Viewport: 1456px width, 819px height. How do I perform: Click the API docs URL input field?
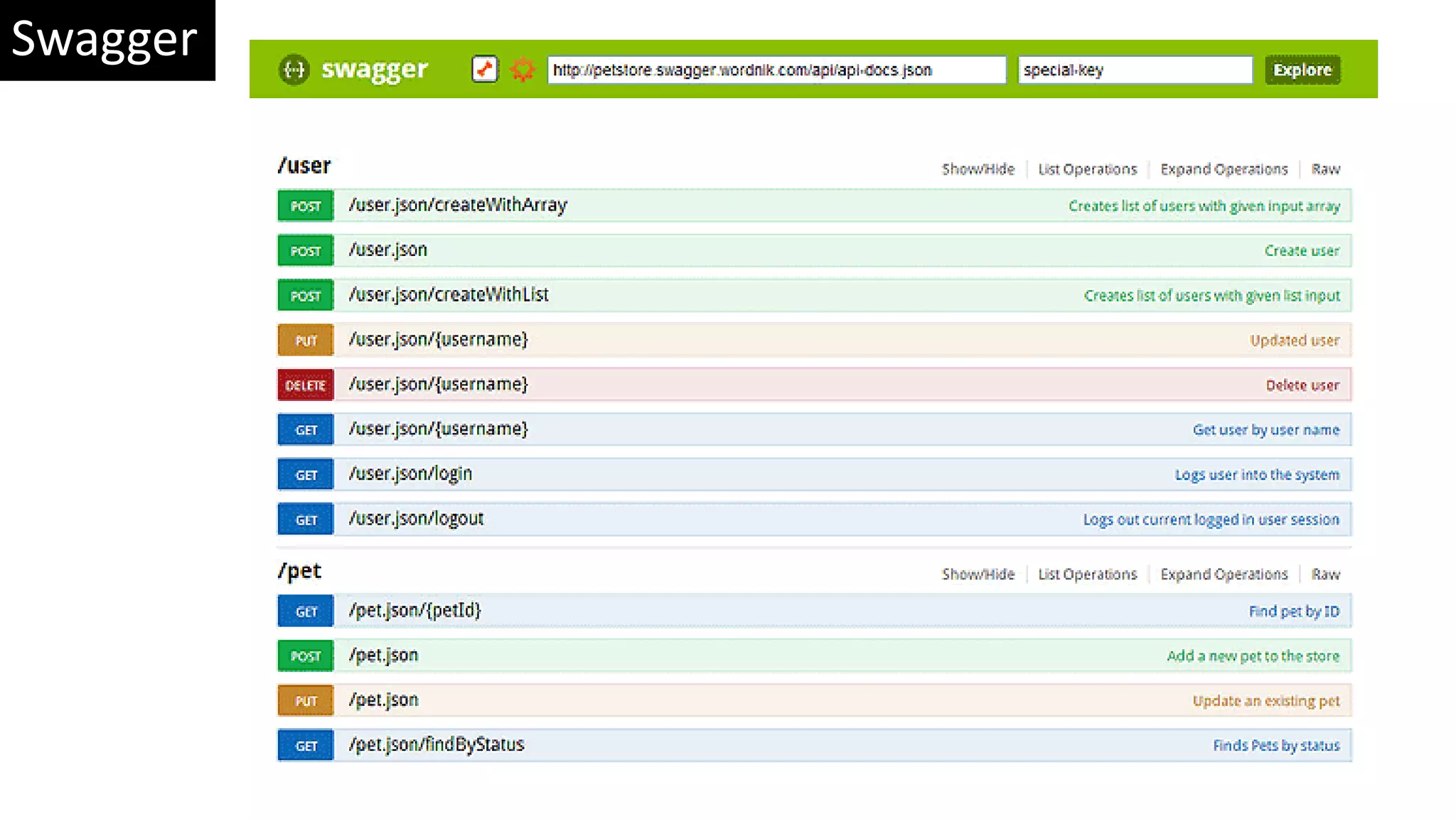pos(776,70)
